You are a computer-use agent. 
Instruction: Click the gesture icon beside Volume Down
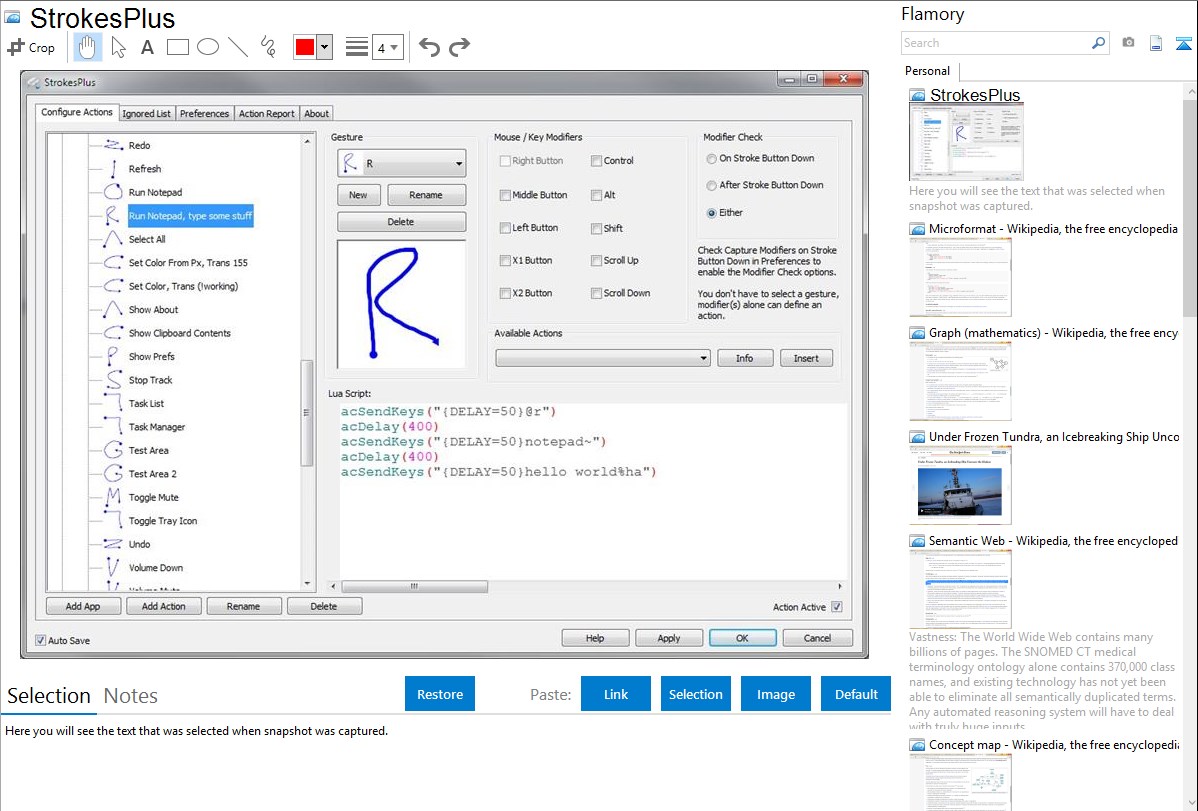click(113, 567)
